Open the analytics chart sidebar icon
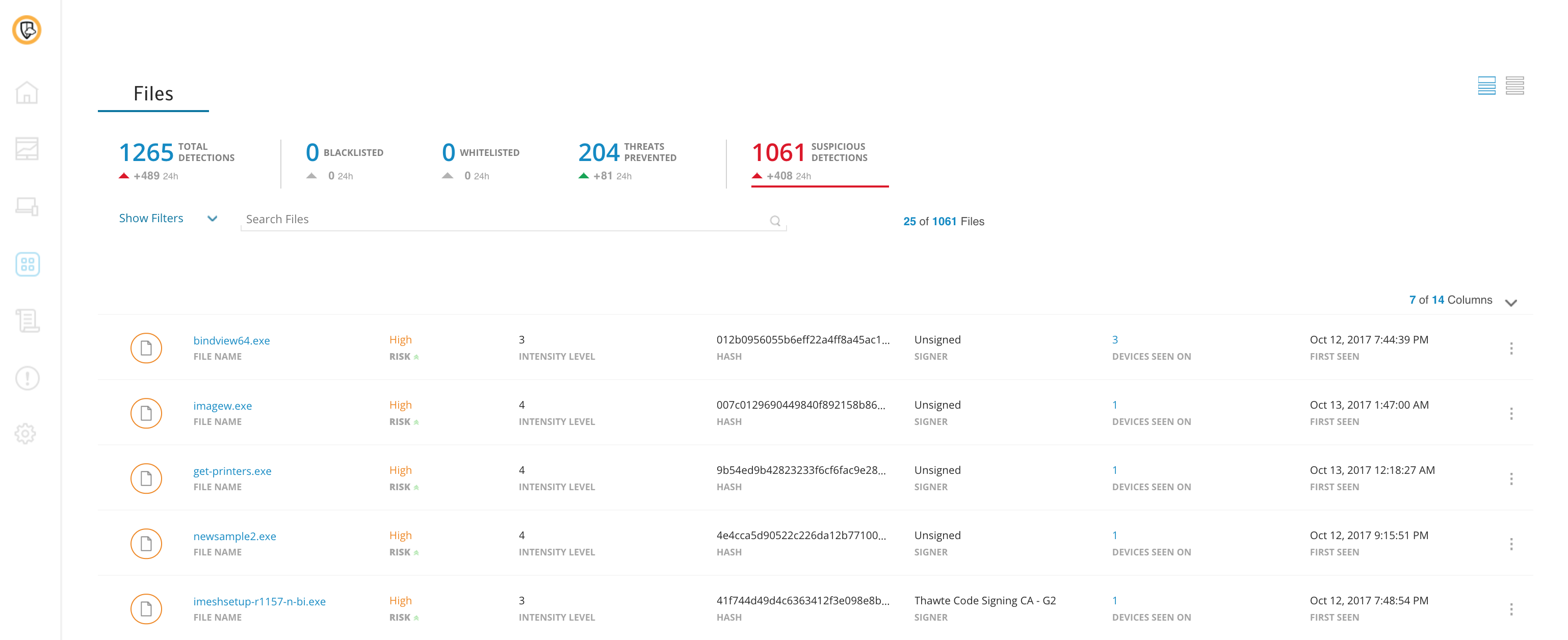This screenshot has width=1568, height=640. tap(27, 148)
